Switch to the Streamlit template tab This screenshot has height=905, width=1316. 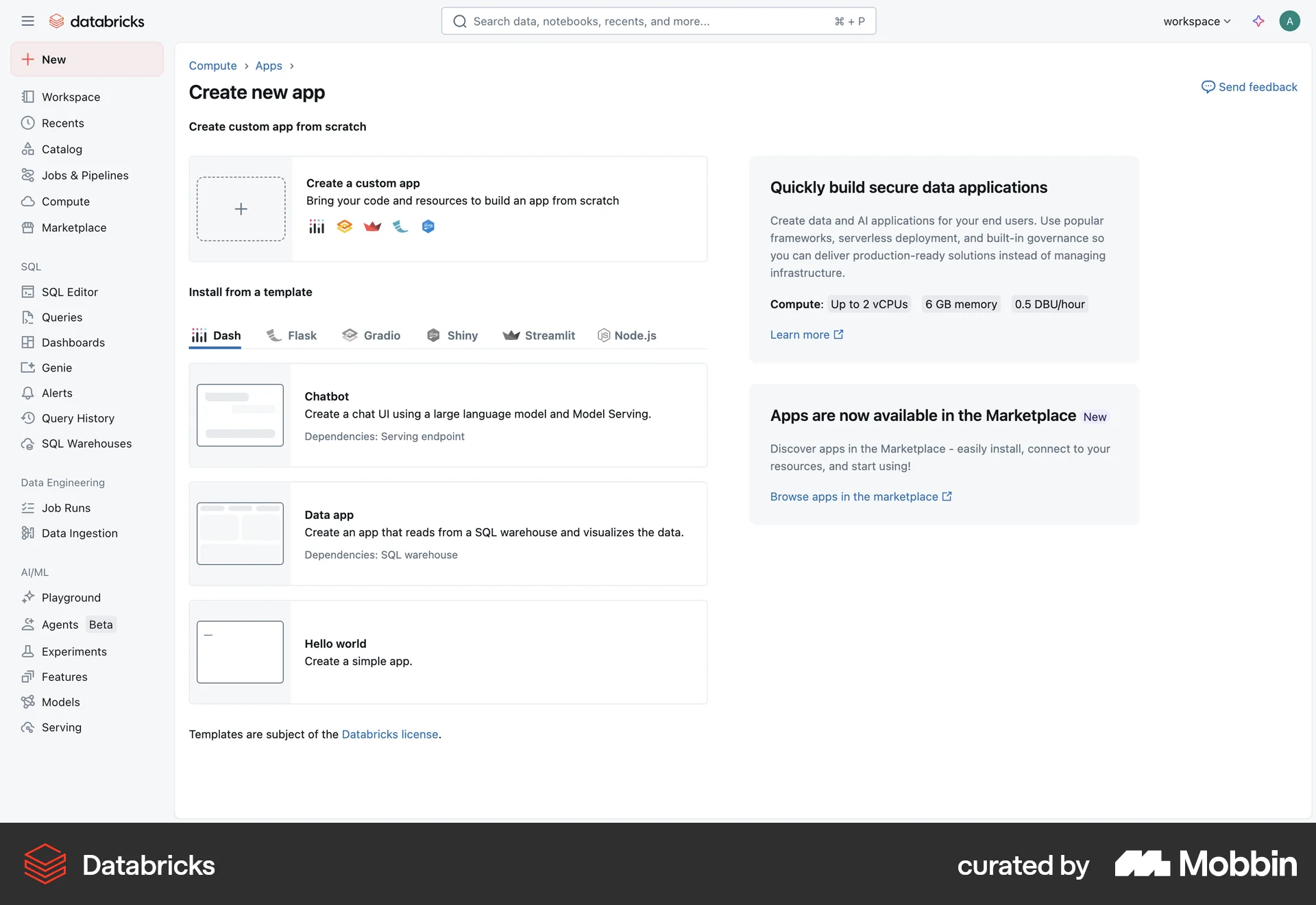(x=539, y=335)
